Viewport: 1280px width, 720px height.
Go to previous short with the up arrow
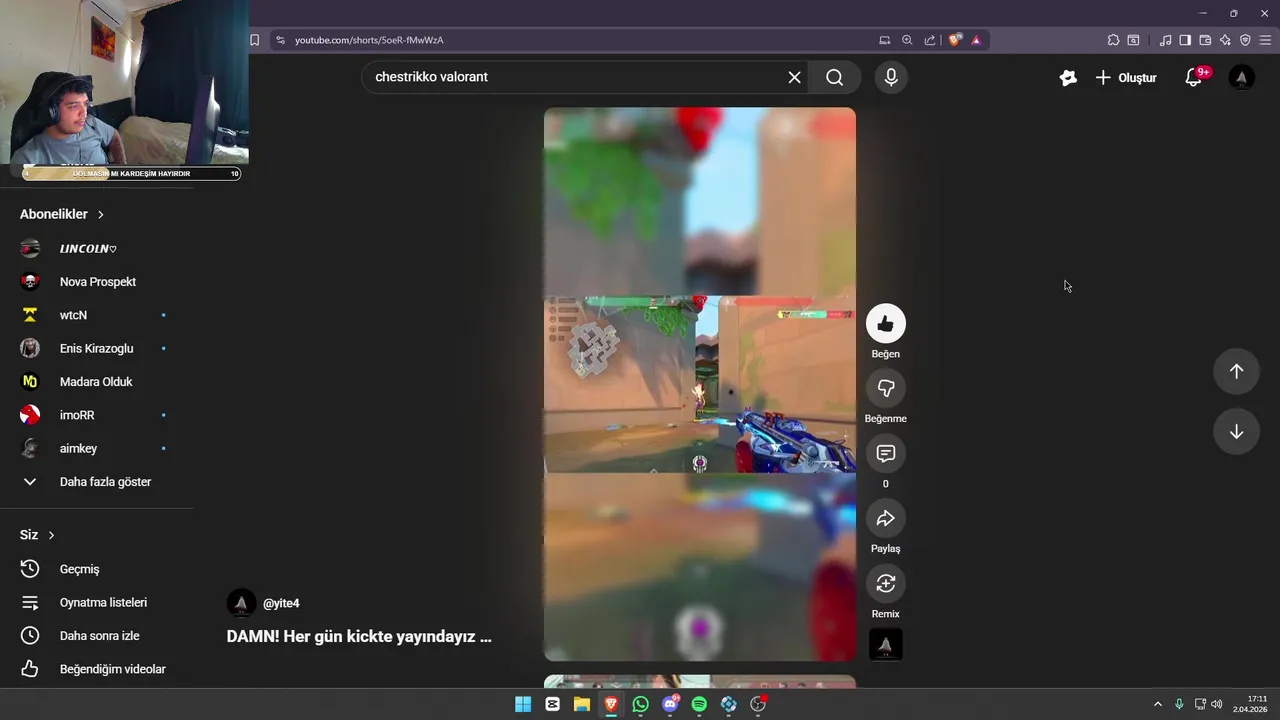point(1236,371)
